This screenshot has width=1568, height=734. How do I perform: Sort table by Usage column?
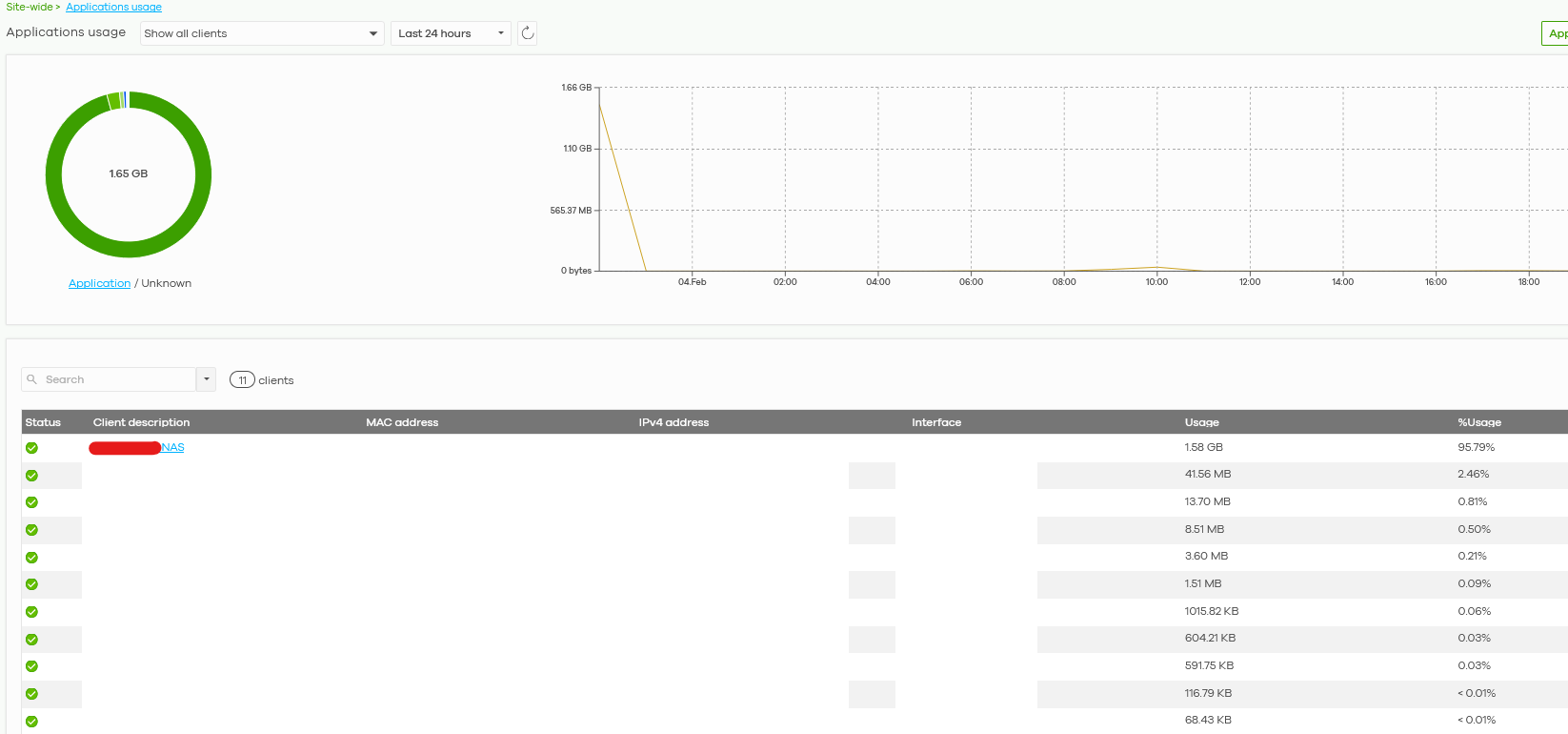pos(1201,422)
